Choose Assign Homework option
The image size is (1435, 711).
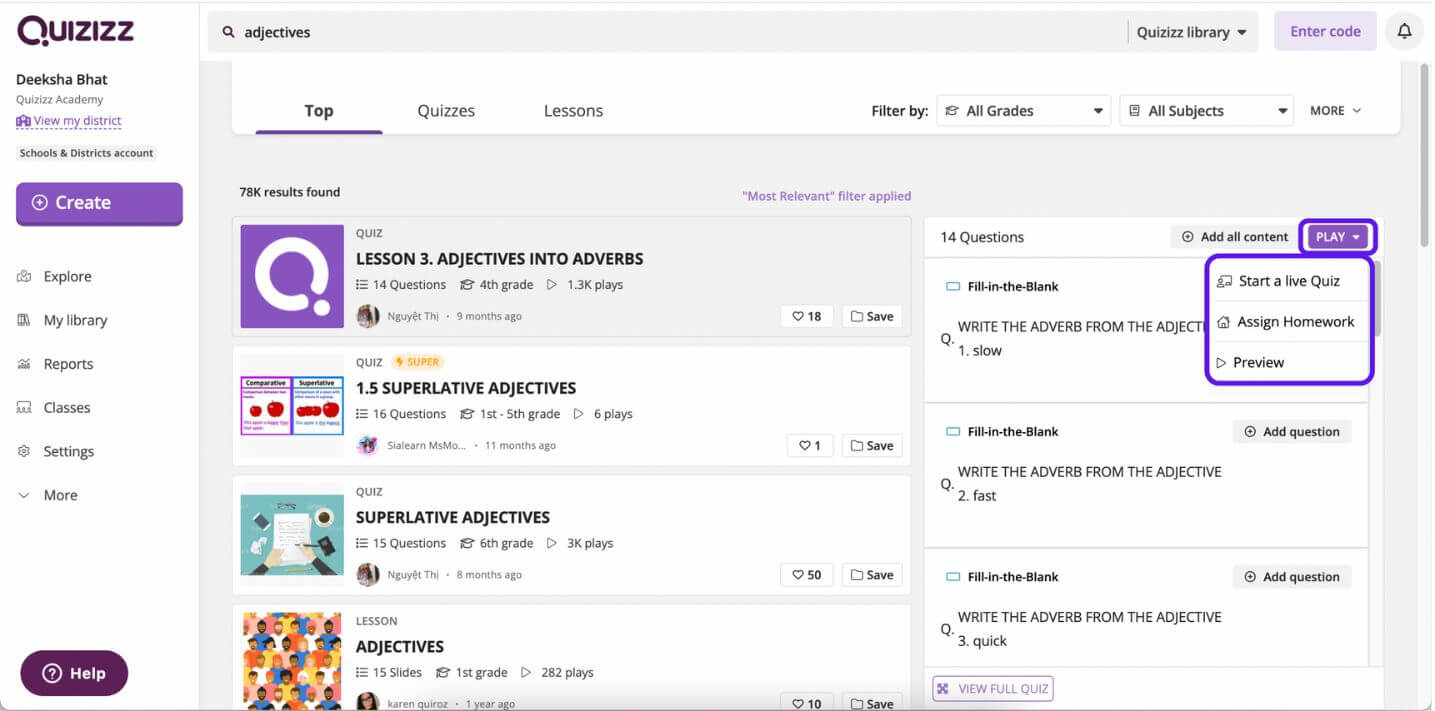click(1288, 322)
